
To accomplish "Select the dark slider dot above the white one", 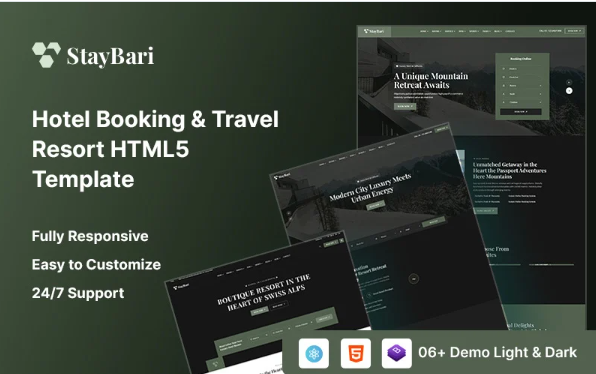I will click(x=569, y=82).
